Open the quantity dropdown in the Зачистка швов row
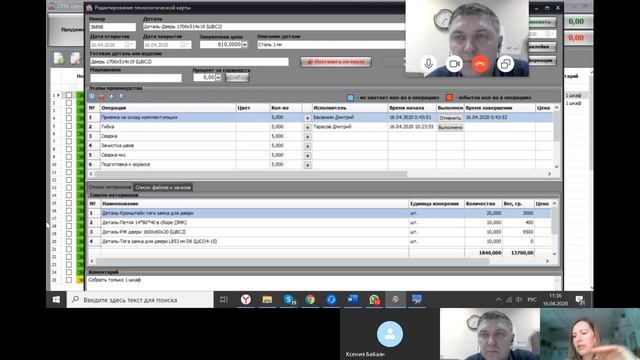 [307, 146]
